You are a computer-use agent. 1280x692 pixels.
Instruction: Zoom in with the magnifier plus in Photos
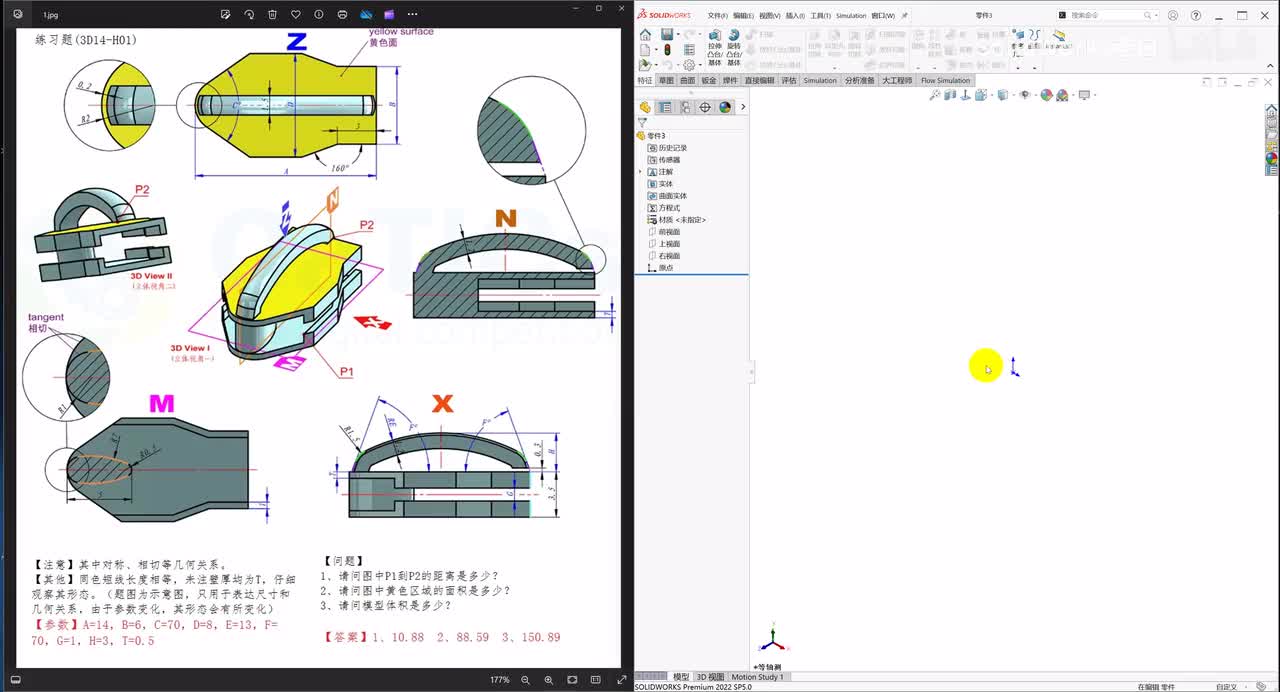tap(548, 680)
